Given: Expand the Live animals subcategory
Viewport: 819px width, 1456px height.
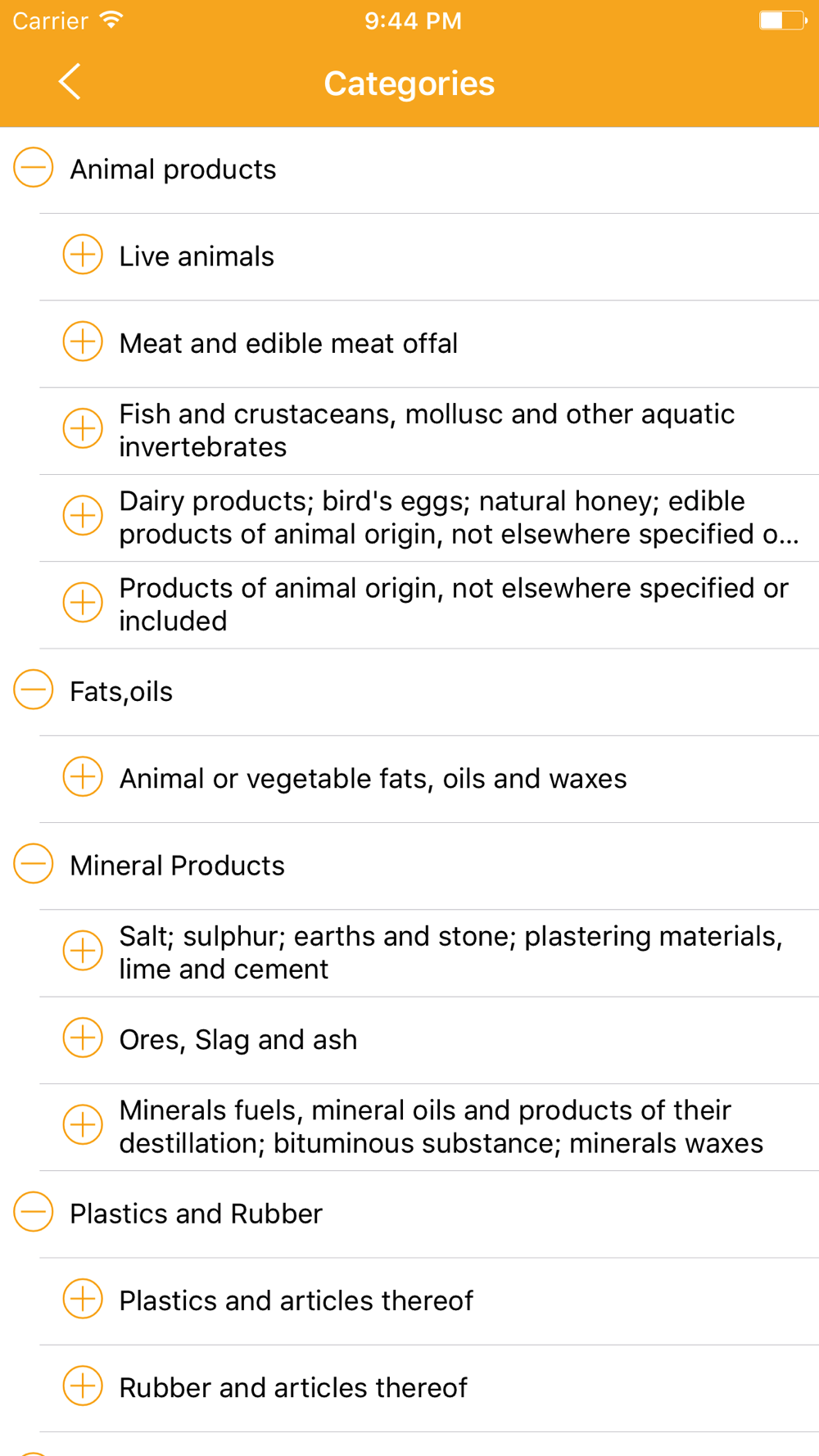Looking at the screenshot, I should (83, 255).
